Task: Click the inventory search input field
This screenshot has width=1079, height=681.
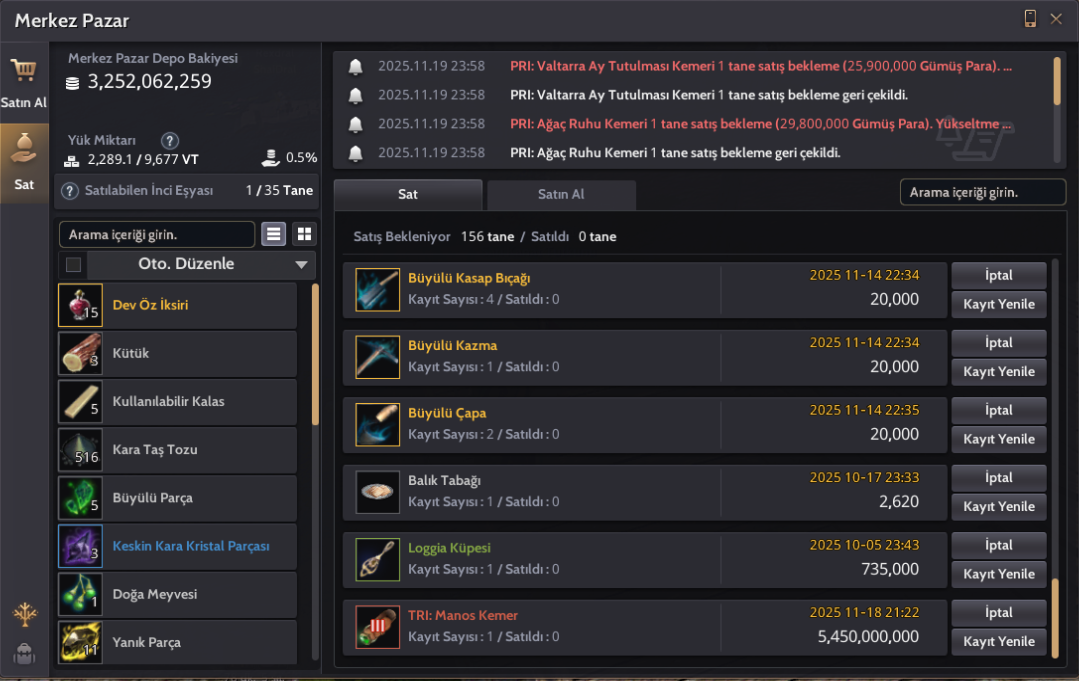Action: click(157, 234)
